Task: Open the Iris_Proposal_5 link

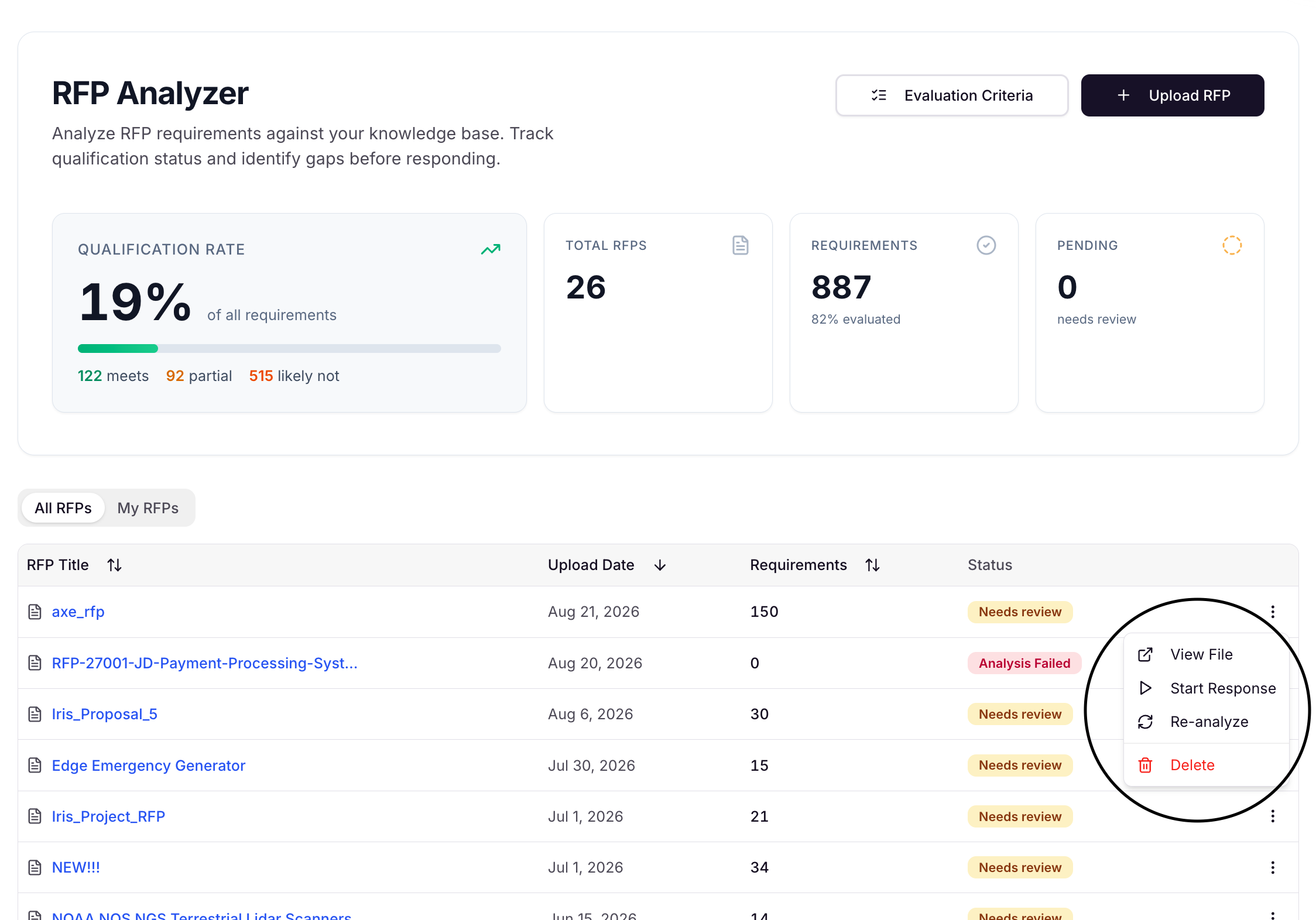Action: pos(104,714)
